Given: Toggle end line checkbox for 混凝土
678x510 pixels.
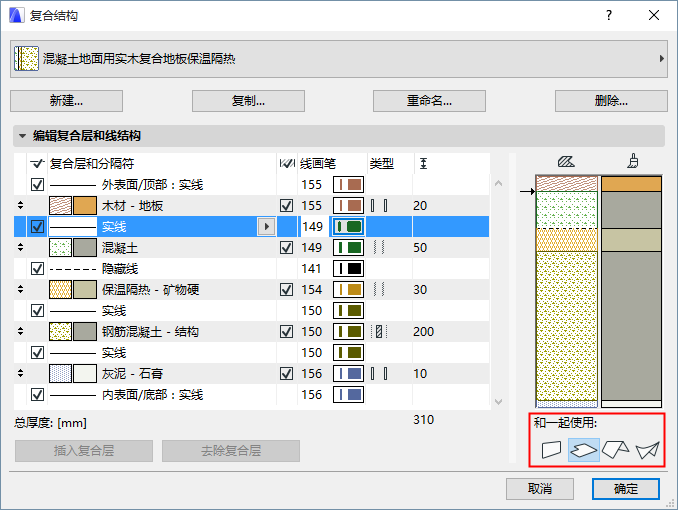Looking at the screenshot, I should coord(287,247).
